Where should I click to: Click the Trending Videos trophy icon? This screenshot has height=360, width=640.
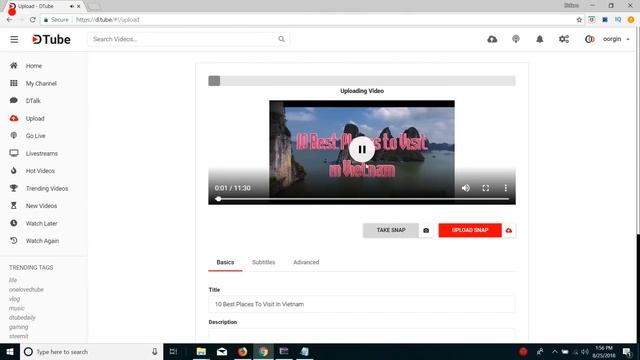tap(14, 188)
